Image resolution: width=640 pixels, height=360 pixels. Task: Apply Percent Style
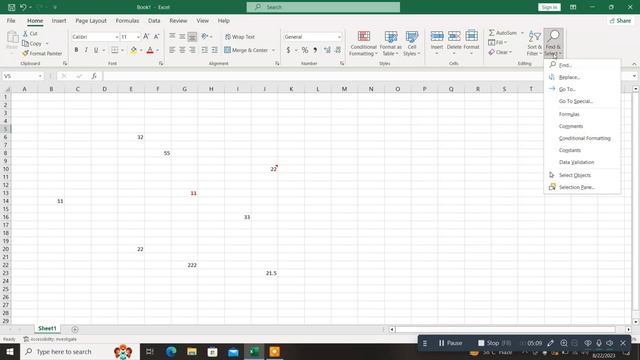(305, 50)
